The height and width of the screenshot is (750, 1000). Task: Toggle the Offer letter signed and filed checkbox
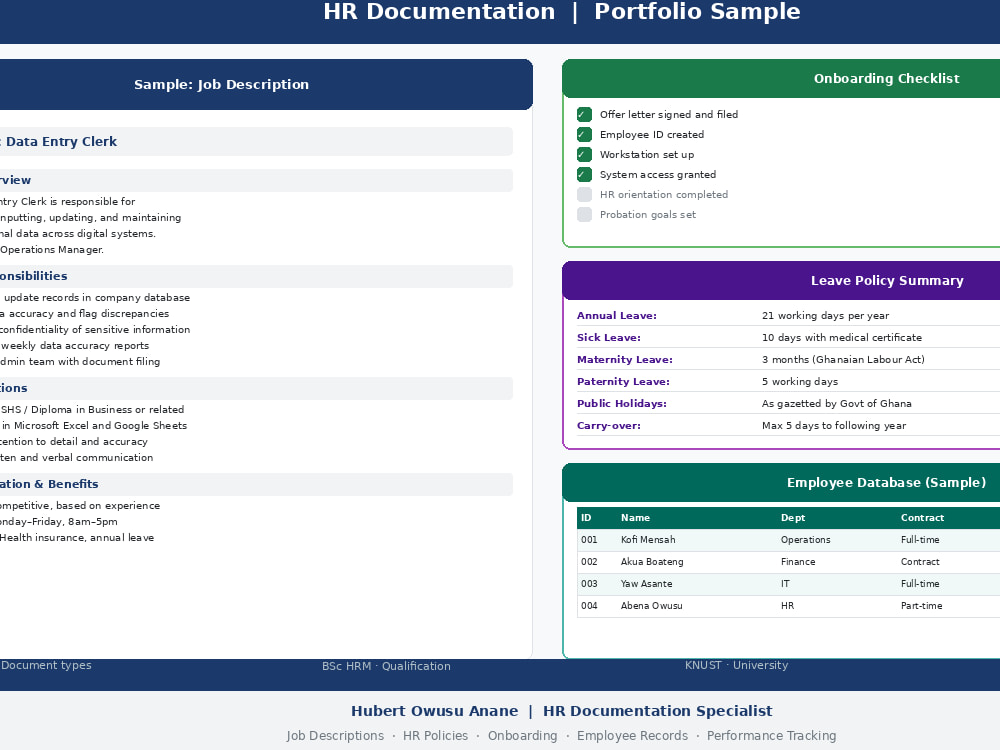(x=584, y=115)
